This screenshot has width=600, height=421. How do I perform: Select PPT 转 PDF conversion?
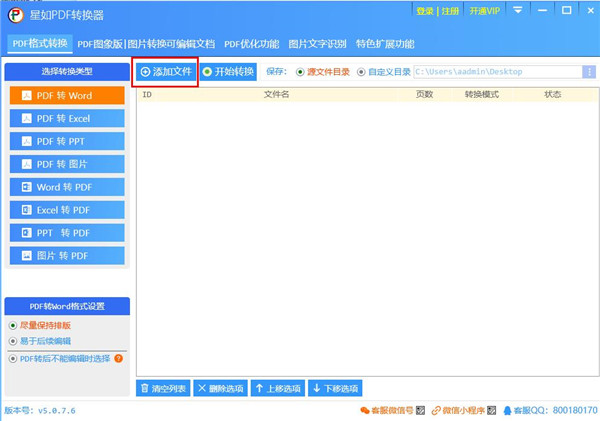click(x=67, y=233)
